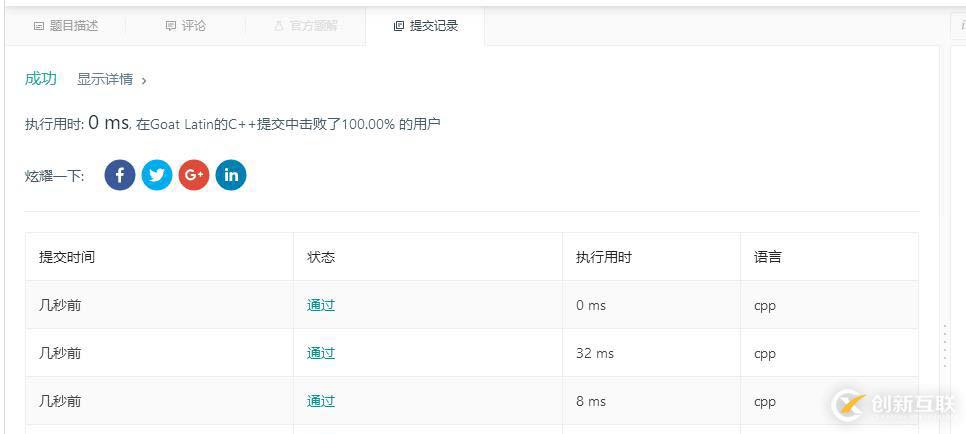Share result on LinkedIn

[231, 175]
